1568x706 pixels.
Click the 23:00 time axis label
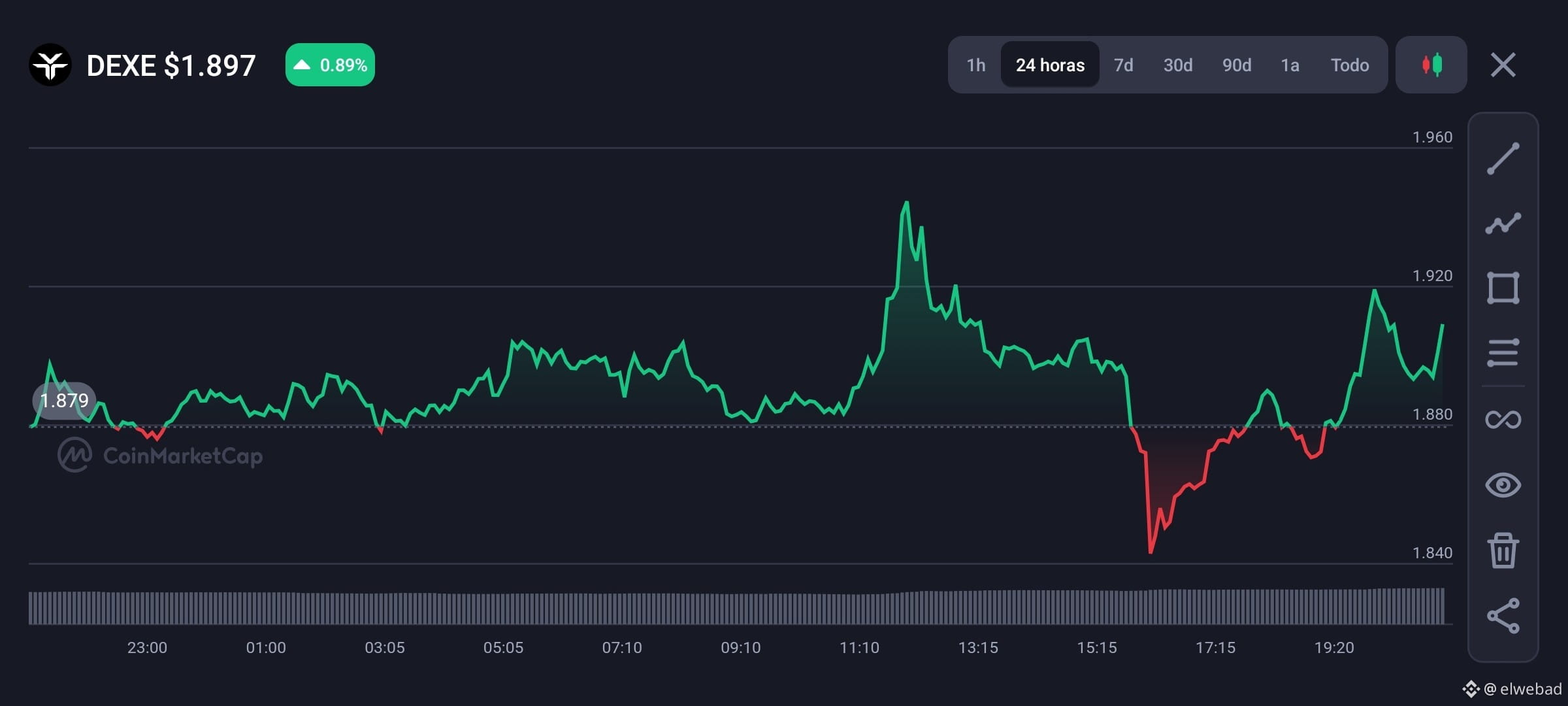147,647
